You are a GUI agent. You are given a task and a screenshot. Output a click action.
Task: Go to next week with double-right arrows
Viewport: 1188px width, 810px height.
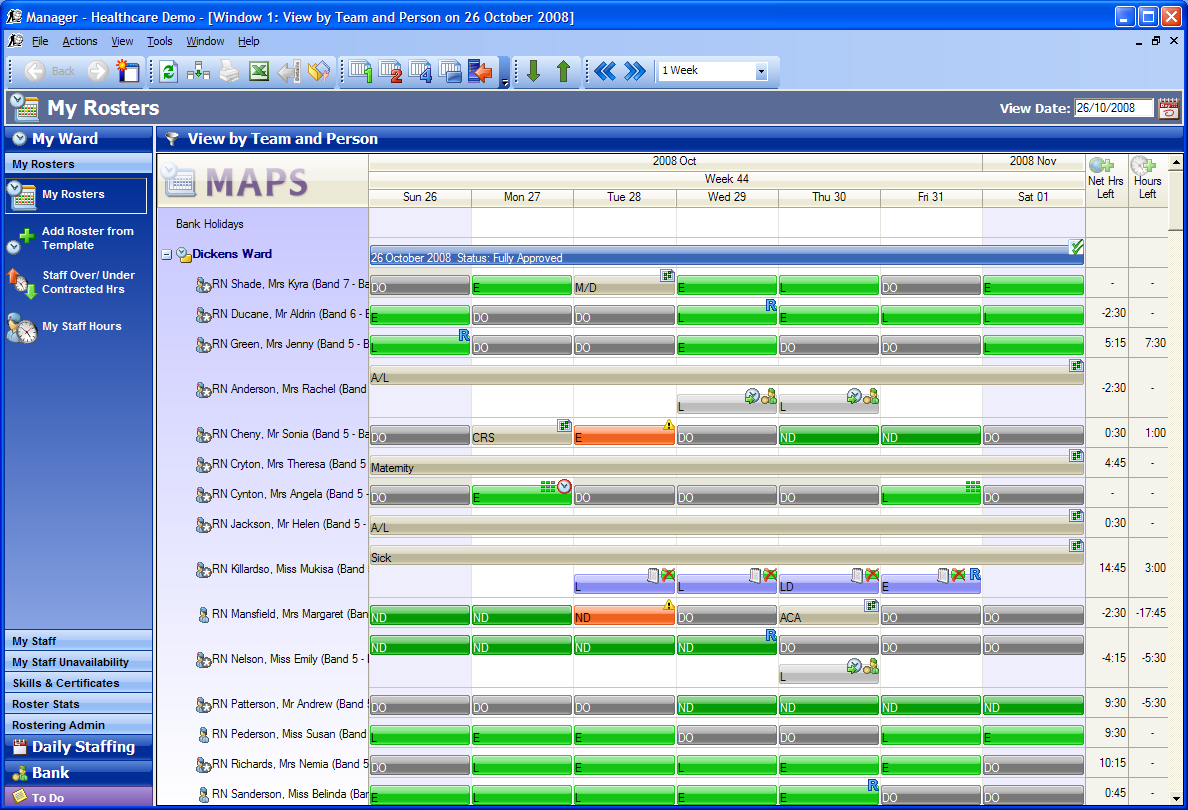point(635,71)
